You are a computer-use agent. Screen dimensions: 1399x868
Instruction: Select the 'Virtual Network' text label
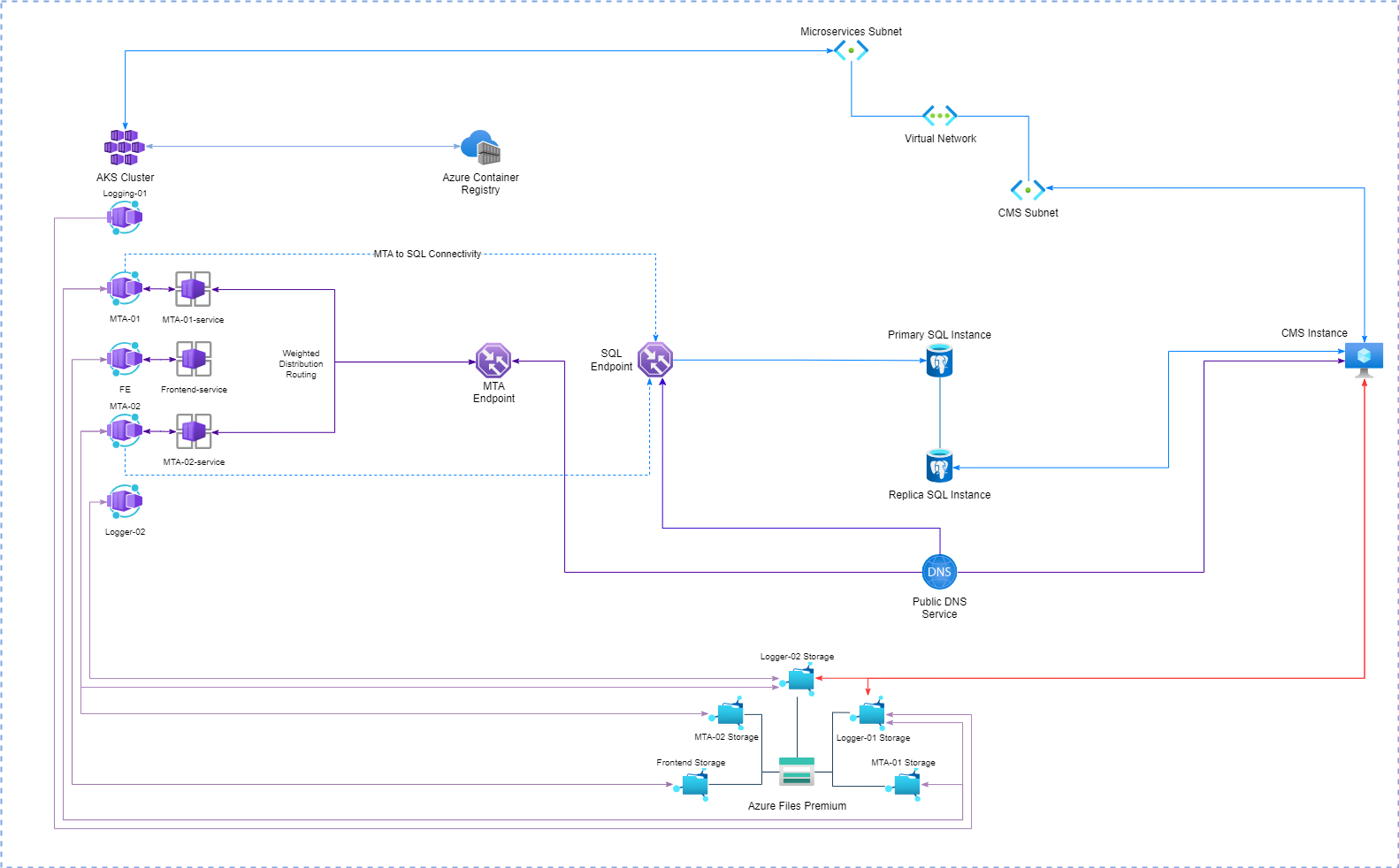coord(940,139)
